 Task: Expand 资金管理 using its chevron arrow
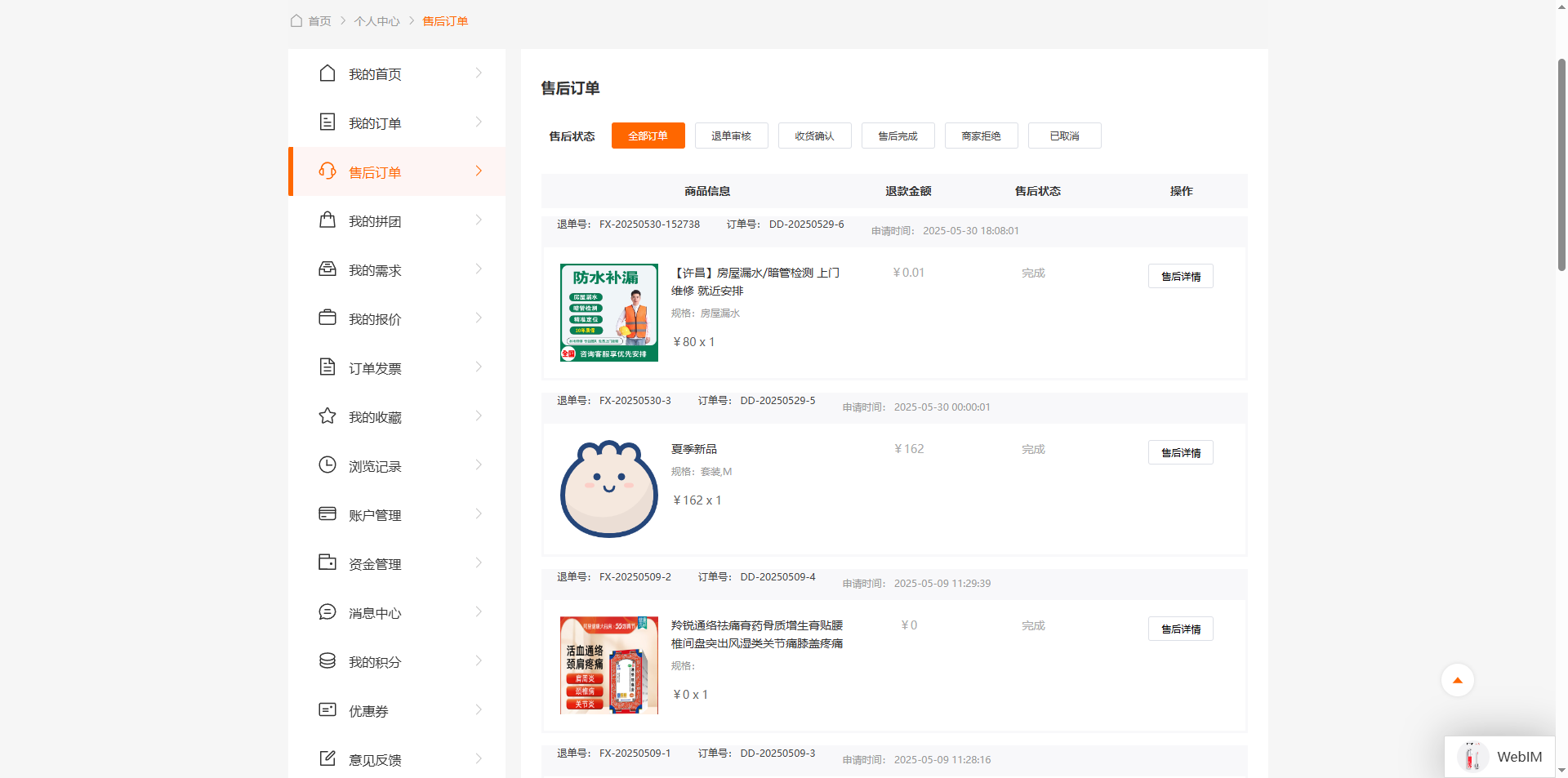coord(479,563)
